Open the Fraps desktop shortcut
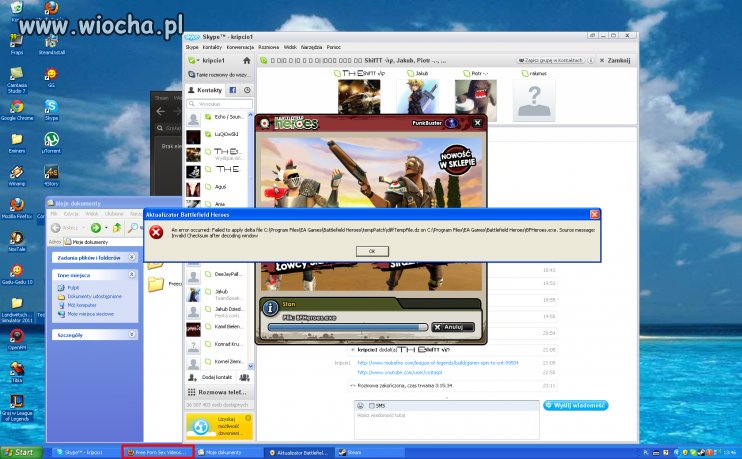Viewport: 742px width, 459px height. coord(17,44)
